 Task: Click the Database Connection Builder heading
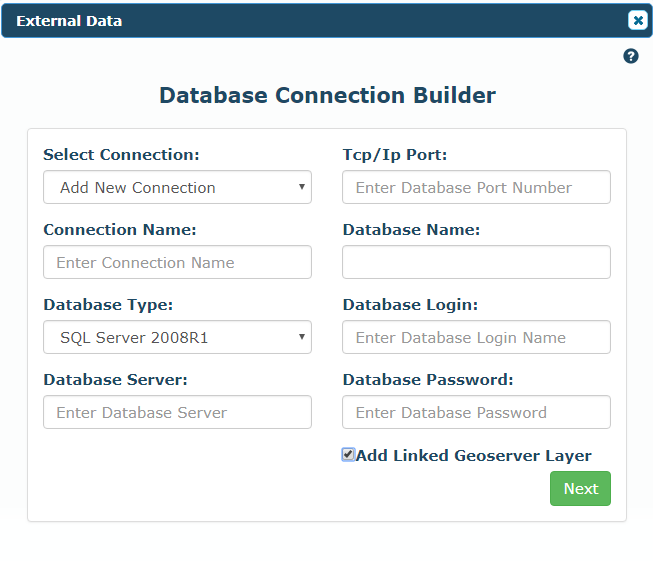pos(327,95)
